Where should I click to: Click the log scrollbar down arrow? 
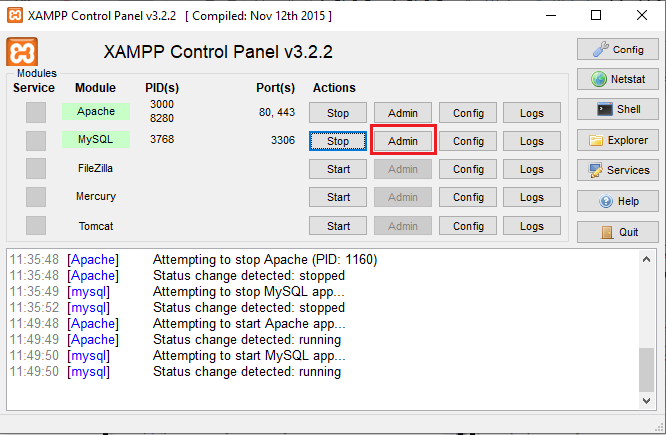click(646, 401)
